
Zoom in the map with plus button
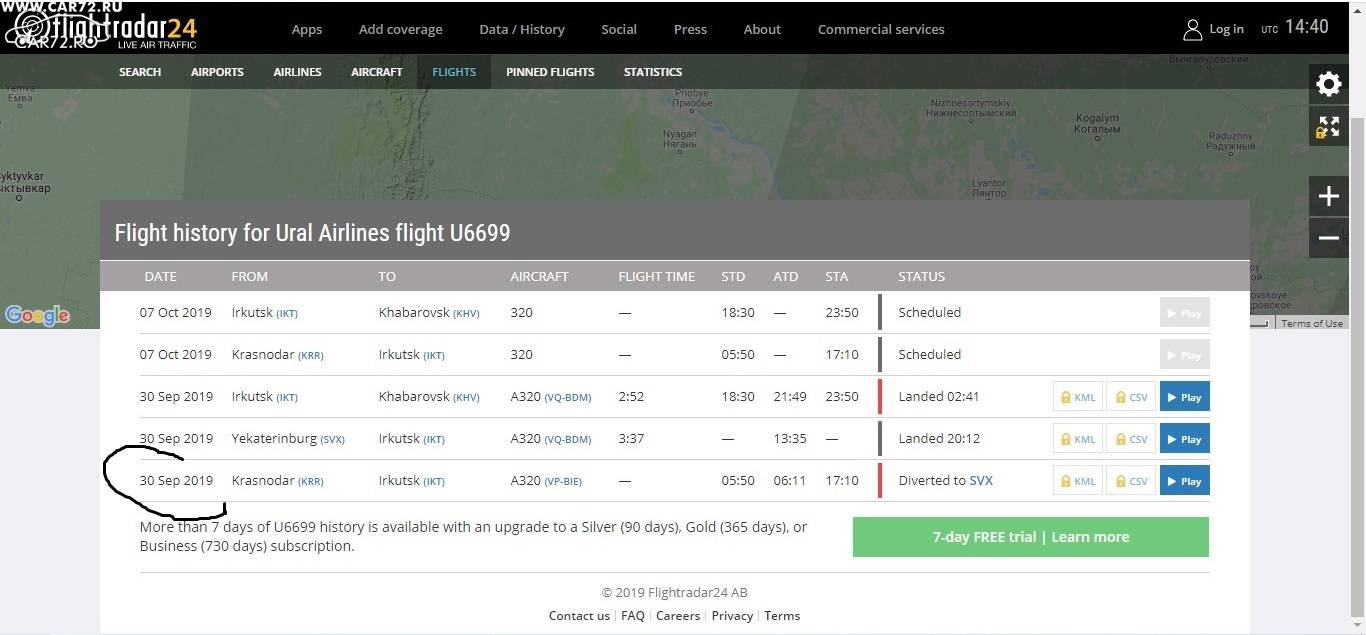[x=1328, y=197]
